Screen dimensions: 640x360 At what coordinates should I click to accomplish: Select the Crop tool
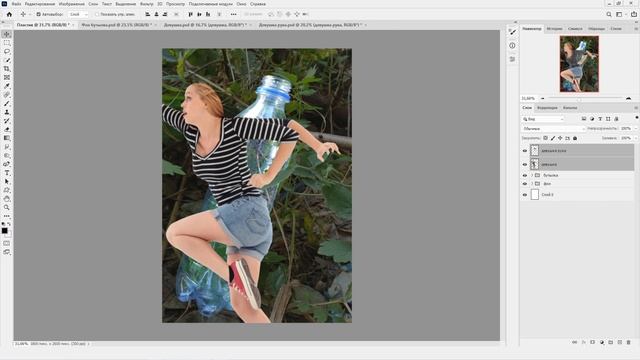coord(7,69)
